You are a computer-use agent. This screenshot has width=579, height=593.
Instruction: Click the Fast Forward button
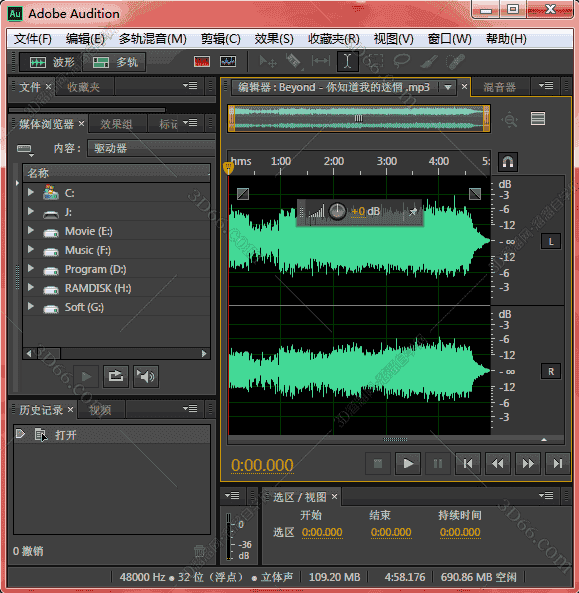tap(528, 464)
